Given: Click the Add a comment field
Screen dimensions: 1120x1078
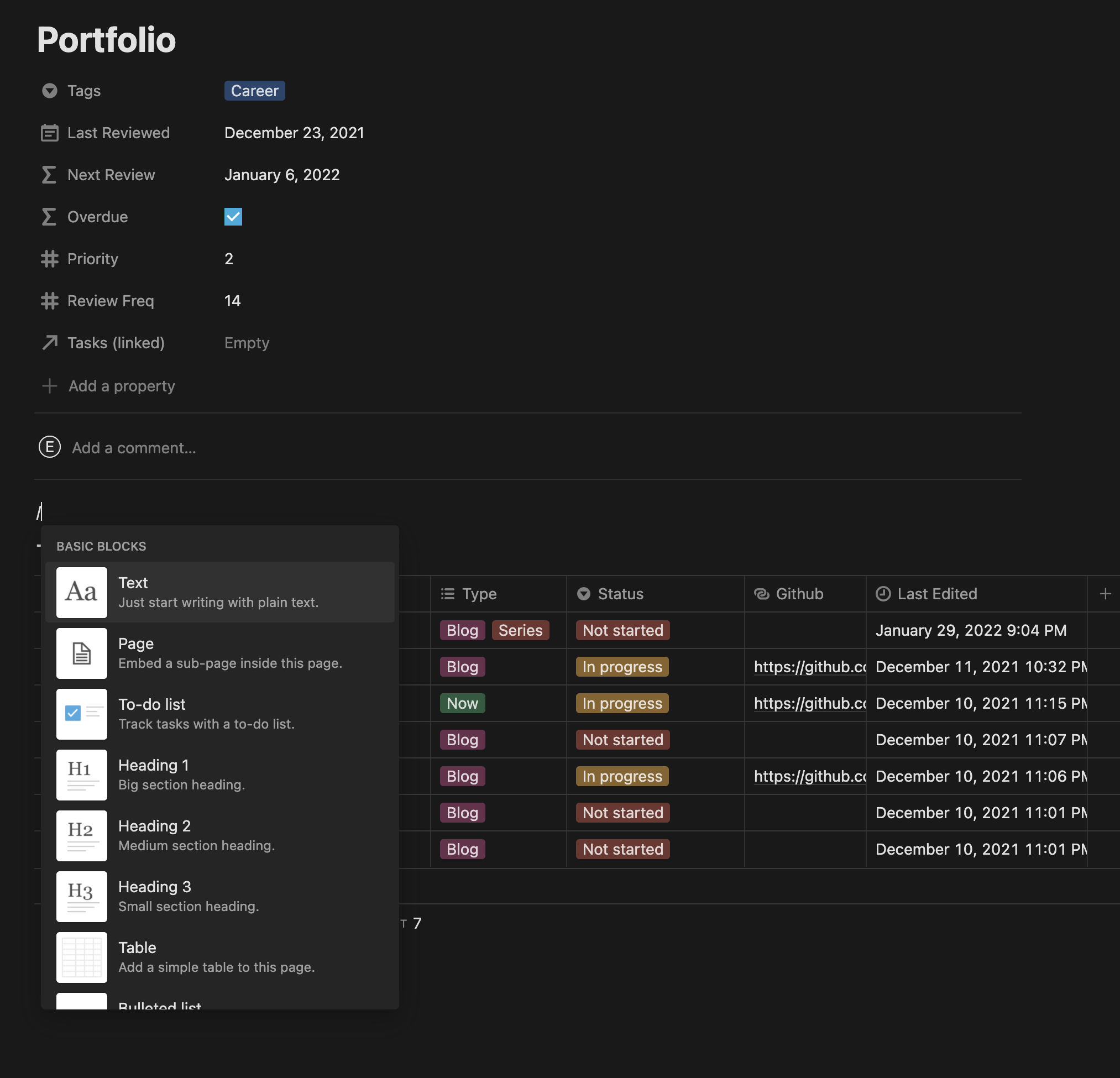Looking at the screenshot, I should click(134, 448).
